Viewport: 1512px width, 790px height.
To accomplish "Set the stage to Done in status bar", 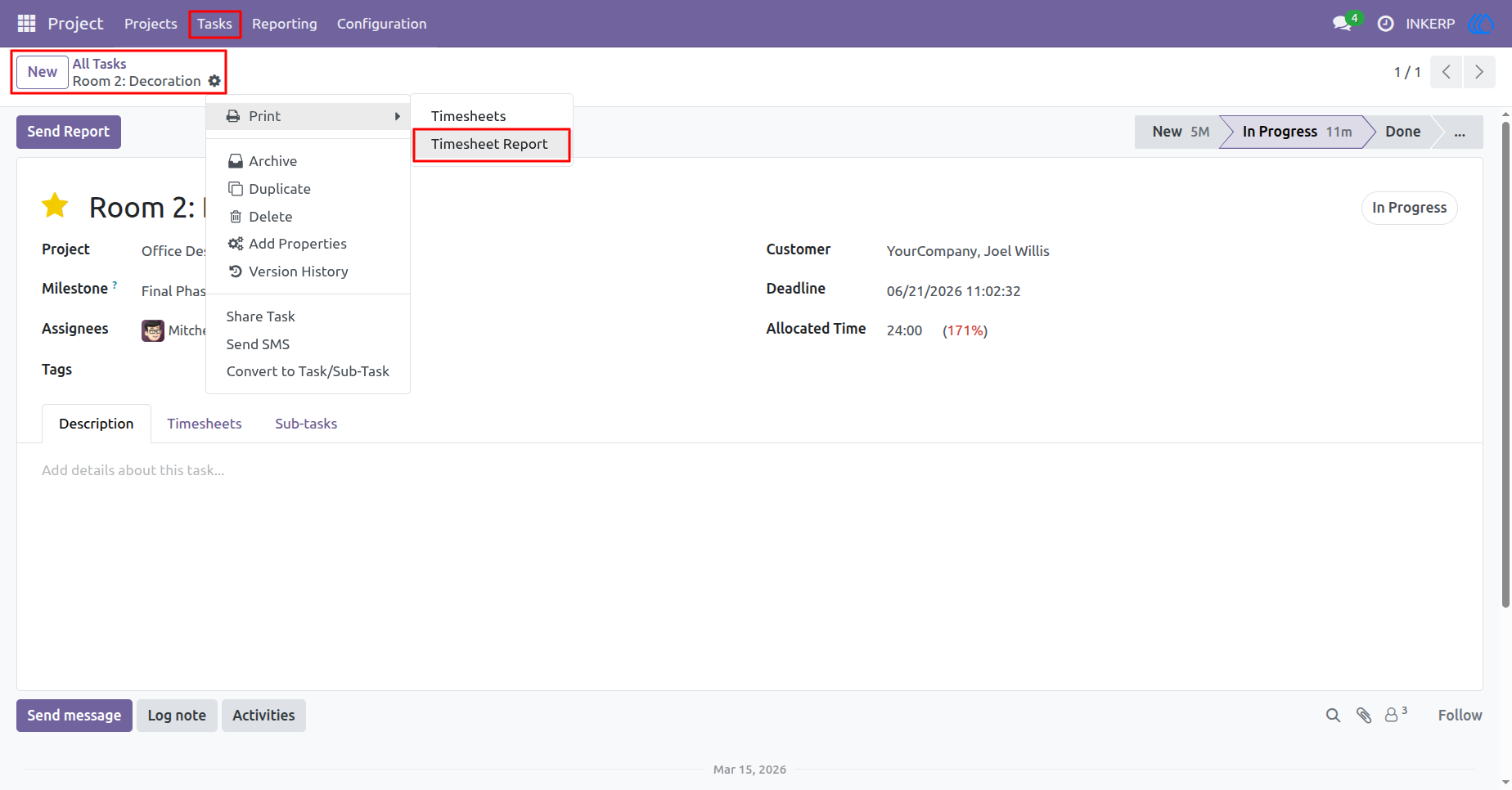I will click(1402, 132).
